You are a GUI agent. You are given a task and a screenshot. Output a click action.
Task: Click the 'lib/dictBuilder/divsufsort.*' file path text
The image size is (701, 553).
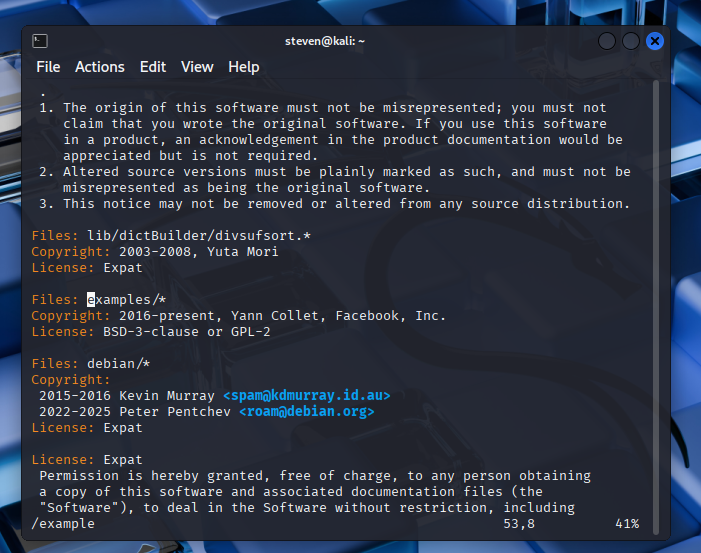tap(199, 235)
